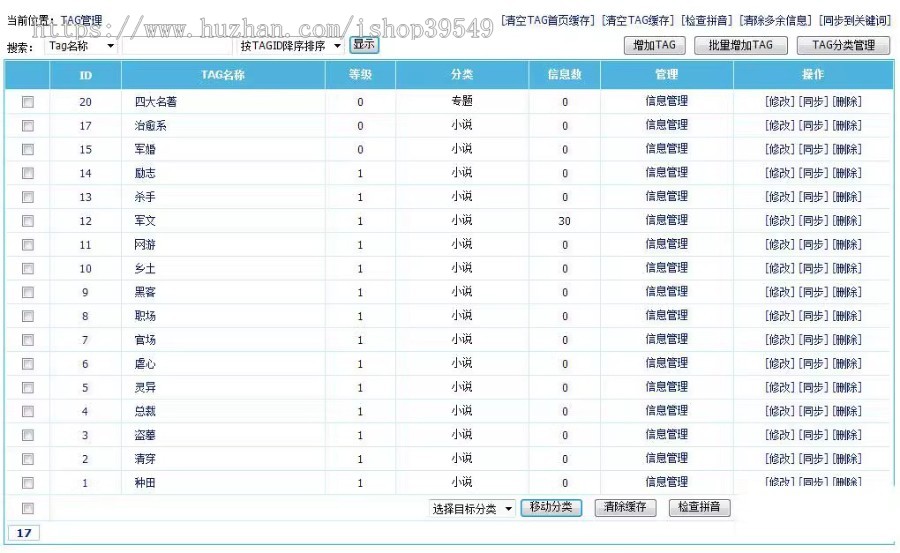Click the 清空TAG缓存 link
Image resolution: width=900 pixels, height=553 pixels.
tap(638, 21)
